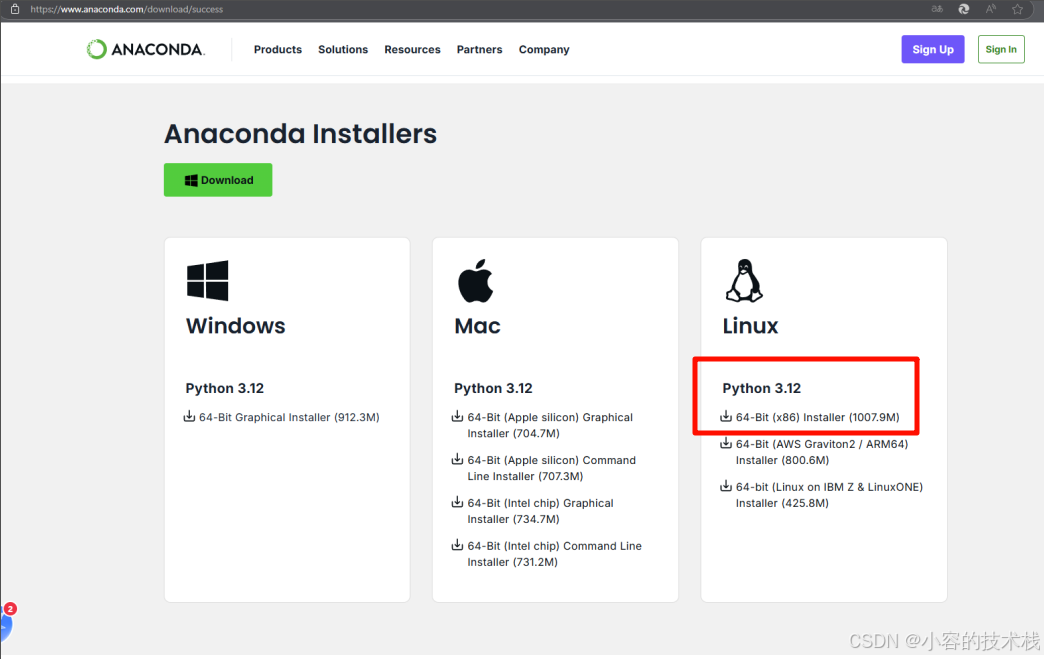Click download icon beside Apple silicon Graphical Installer
This screenshot has height=659, width=1044.
click(x=457, y=416)
